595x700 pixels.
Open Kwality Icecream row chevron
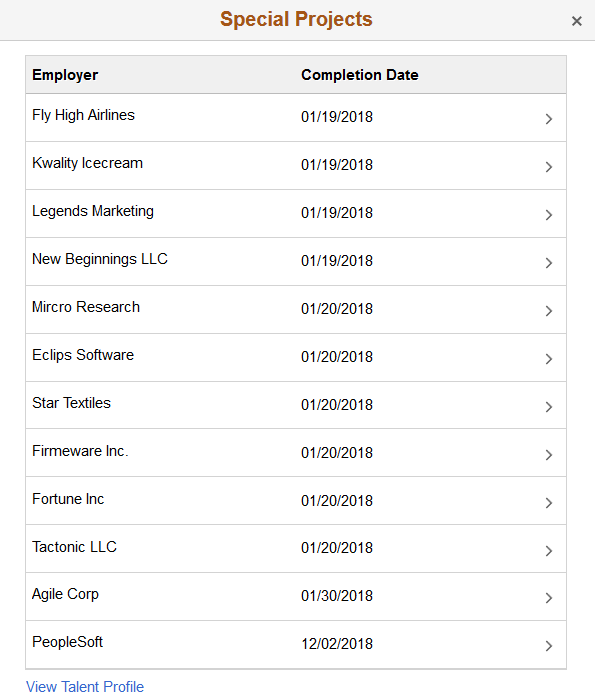(x=549, y=167)
